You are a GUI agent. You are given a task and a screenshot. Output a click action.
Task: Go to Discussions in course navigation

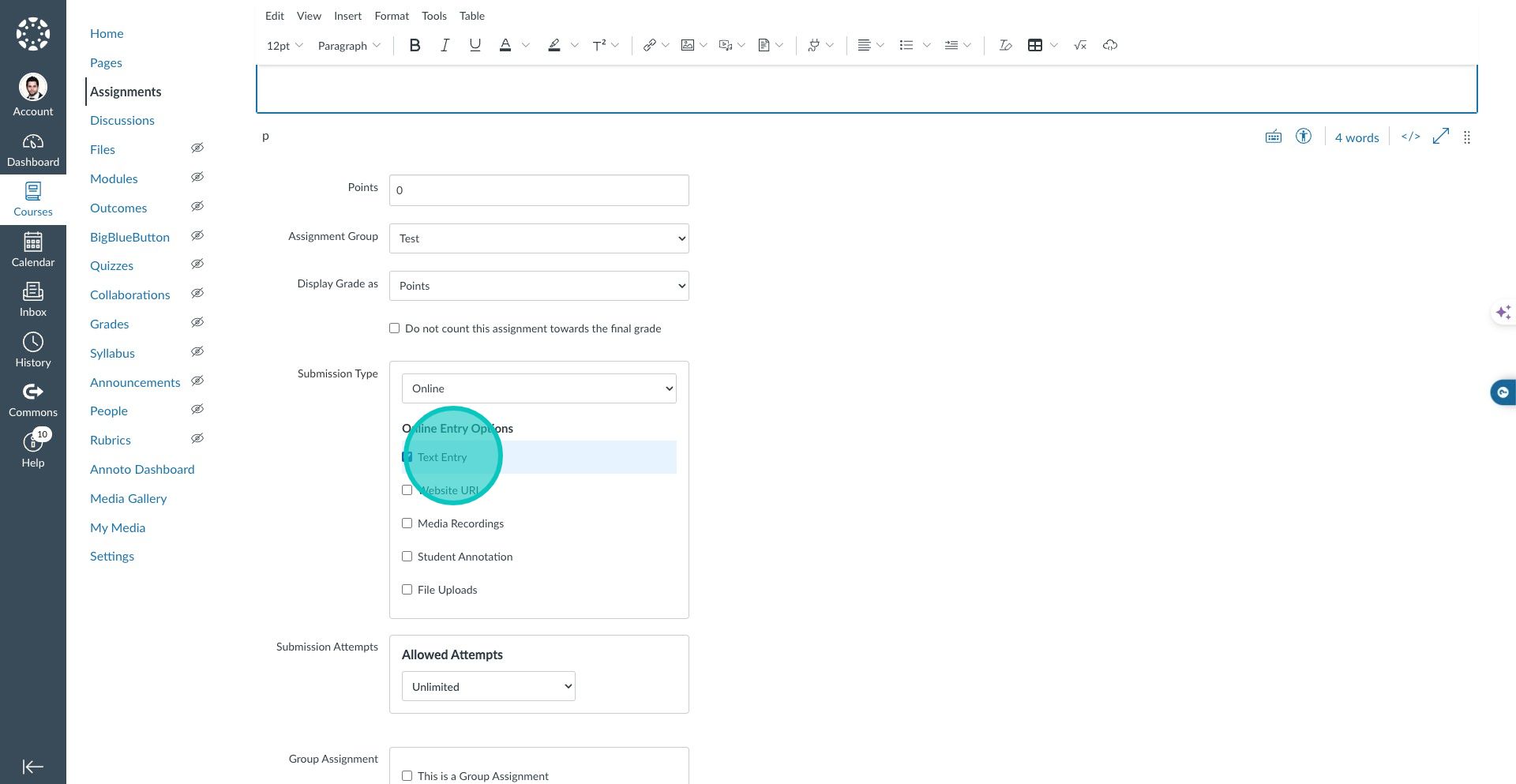pos(122,121)
